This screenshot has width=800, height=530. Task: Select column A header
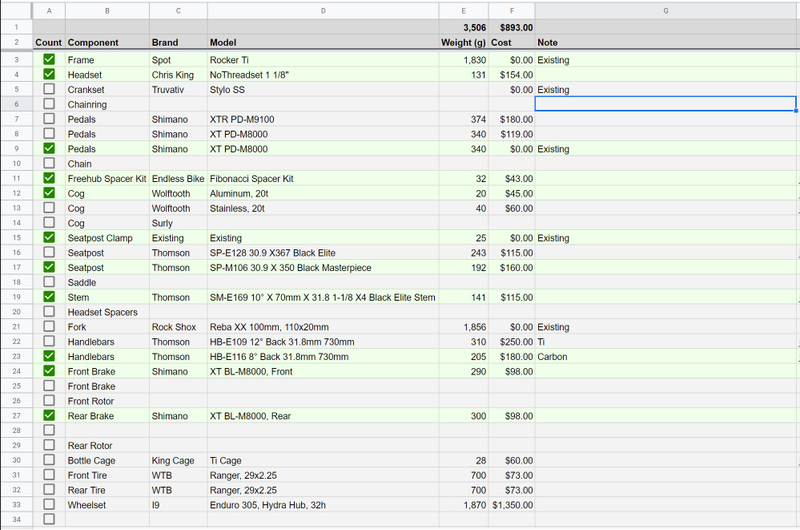[49, 11]
